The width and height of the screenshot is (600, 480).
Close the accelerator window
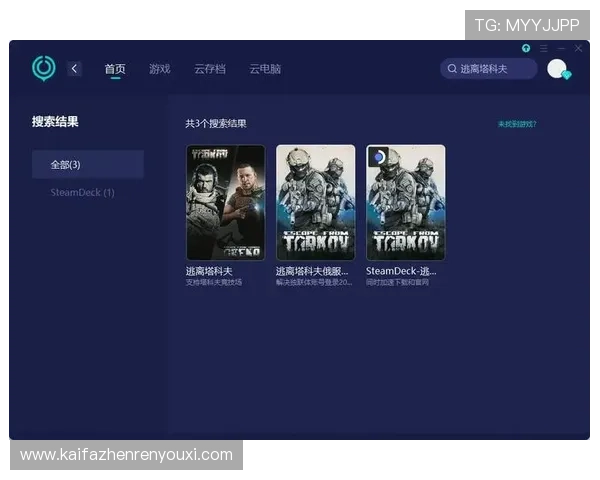point(578,48)
